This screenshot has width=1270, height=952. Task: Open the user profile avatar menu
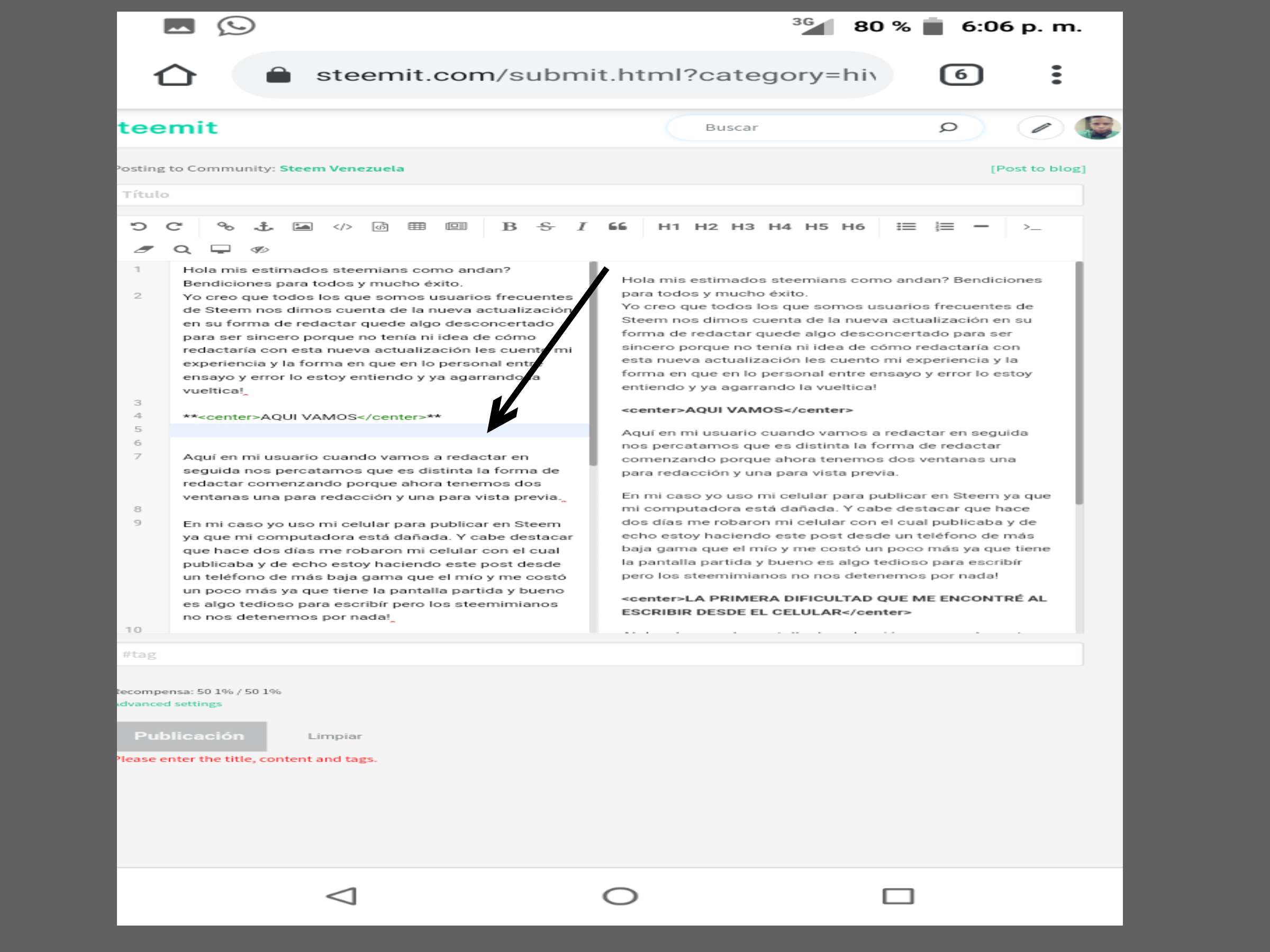click(x=1097, y=127)
